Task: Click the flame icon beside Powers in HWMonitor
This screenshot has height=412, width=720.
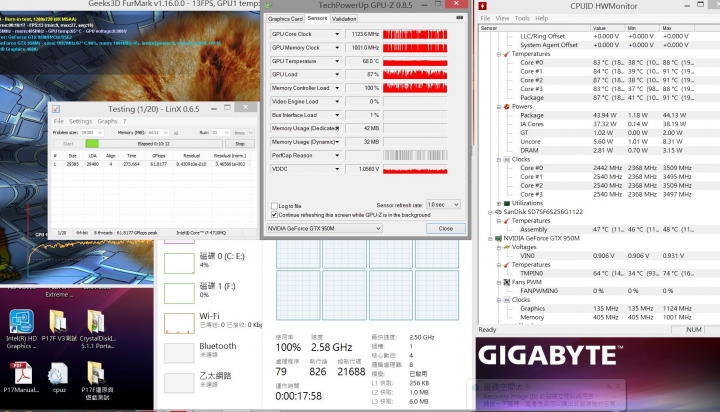Action: tap(507, 107)
